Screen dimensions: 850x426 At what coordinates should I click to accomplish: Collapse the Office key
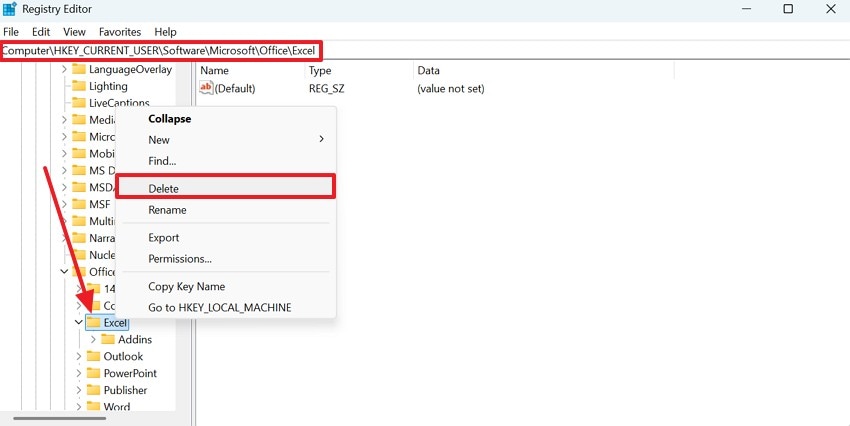pos(64,272)
